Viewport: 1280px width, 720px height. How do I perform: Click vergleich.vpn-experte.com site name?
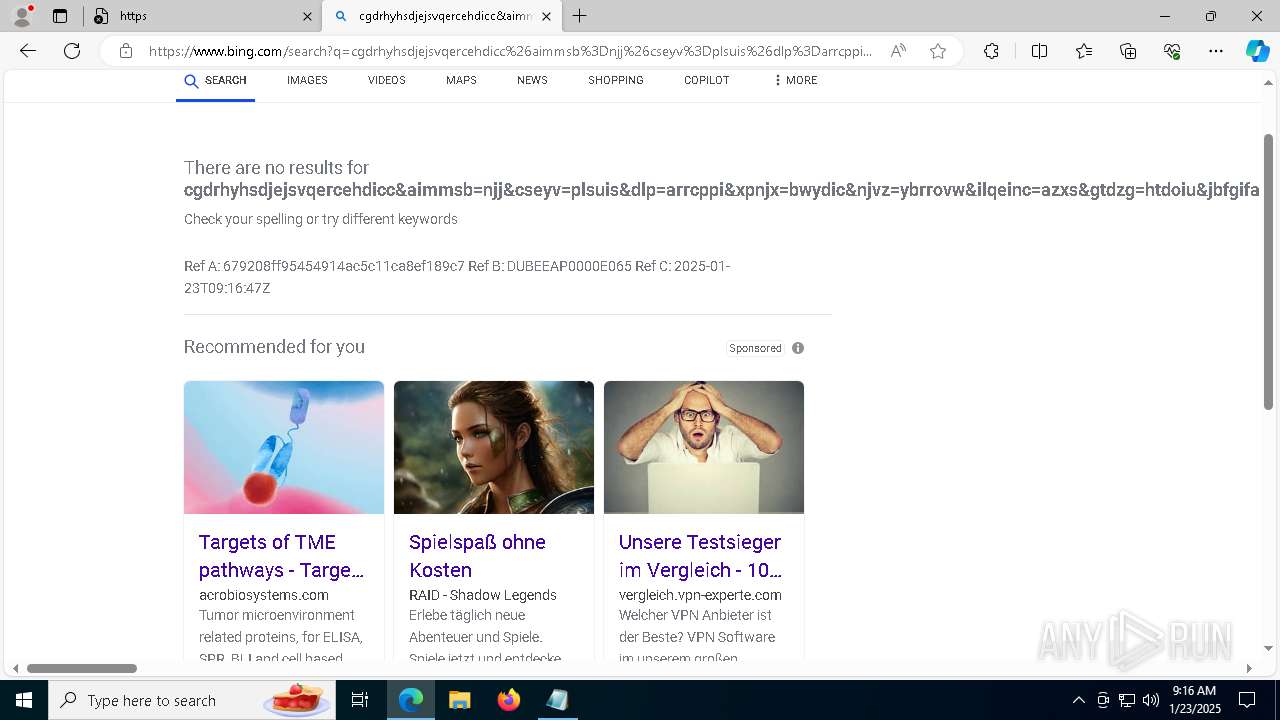(x=700, y=595)
